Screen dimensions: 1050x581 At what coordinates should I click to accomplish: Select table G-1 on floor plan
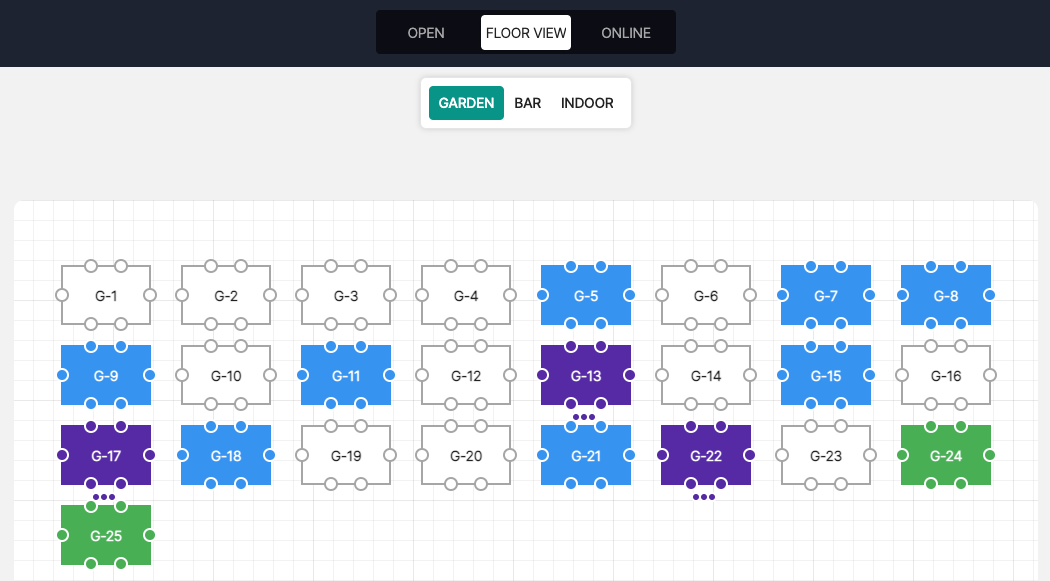pos(106,295)
